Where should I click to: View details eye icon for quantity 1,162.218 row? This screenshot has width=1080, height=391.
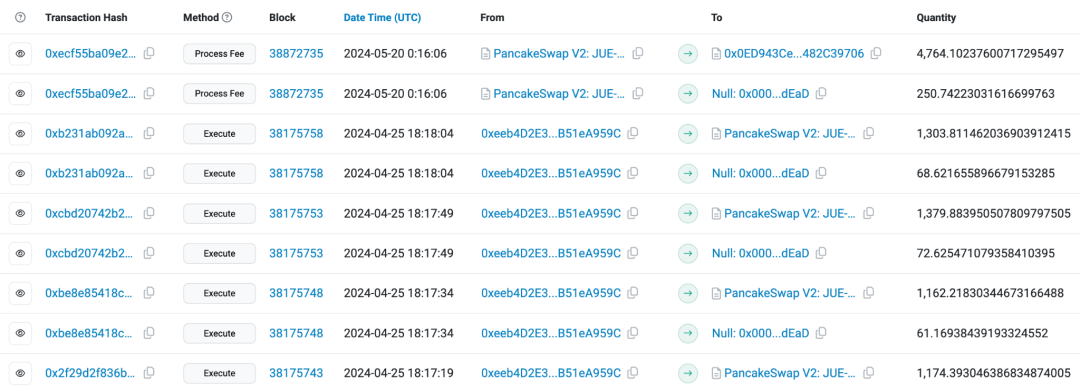pyautogui.click(x=20, y=293)
